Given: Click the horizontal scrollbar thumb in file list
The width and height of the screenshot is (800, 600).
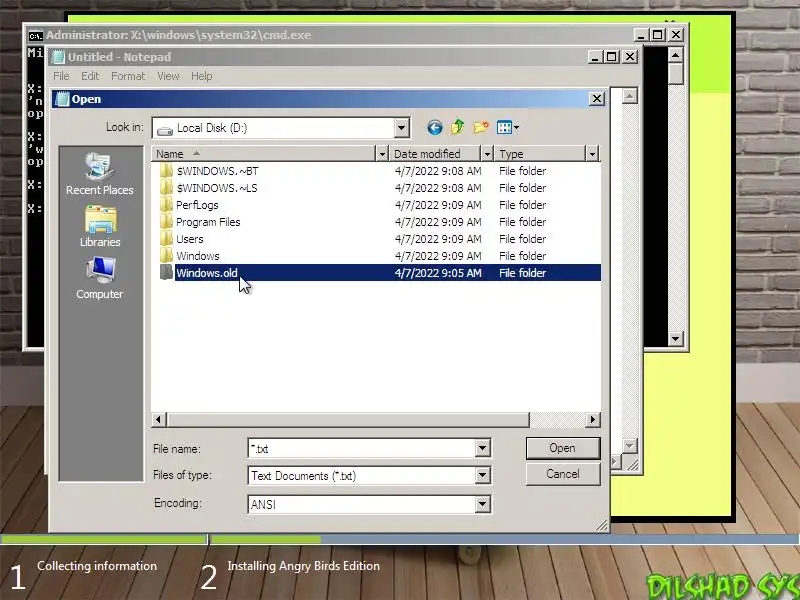Looking at the screenshot, I should [347, 419].
